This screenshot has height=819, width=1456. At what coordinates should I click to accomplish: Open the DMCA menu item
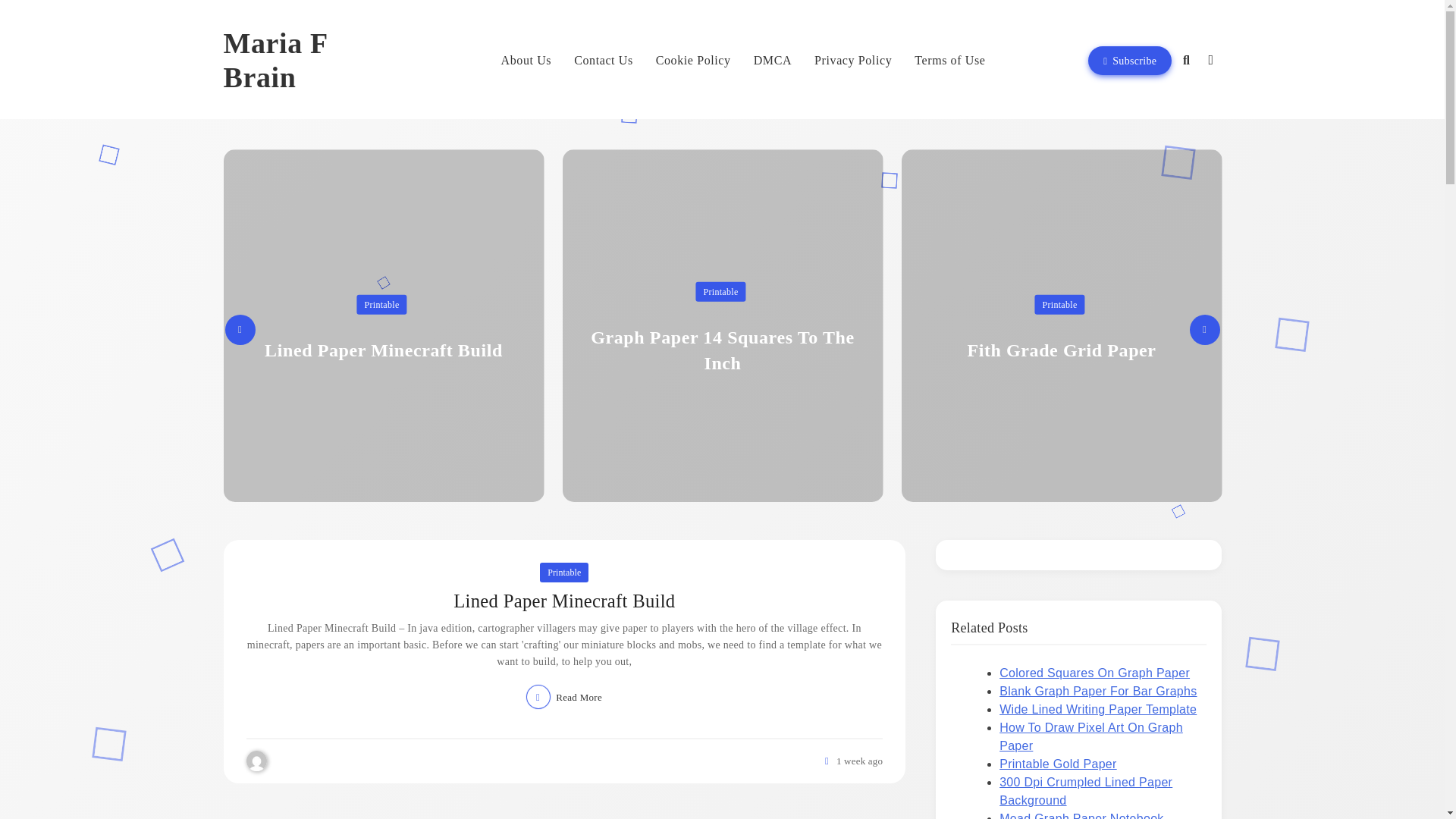pyautogui.click(x=772, y=61)
